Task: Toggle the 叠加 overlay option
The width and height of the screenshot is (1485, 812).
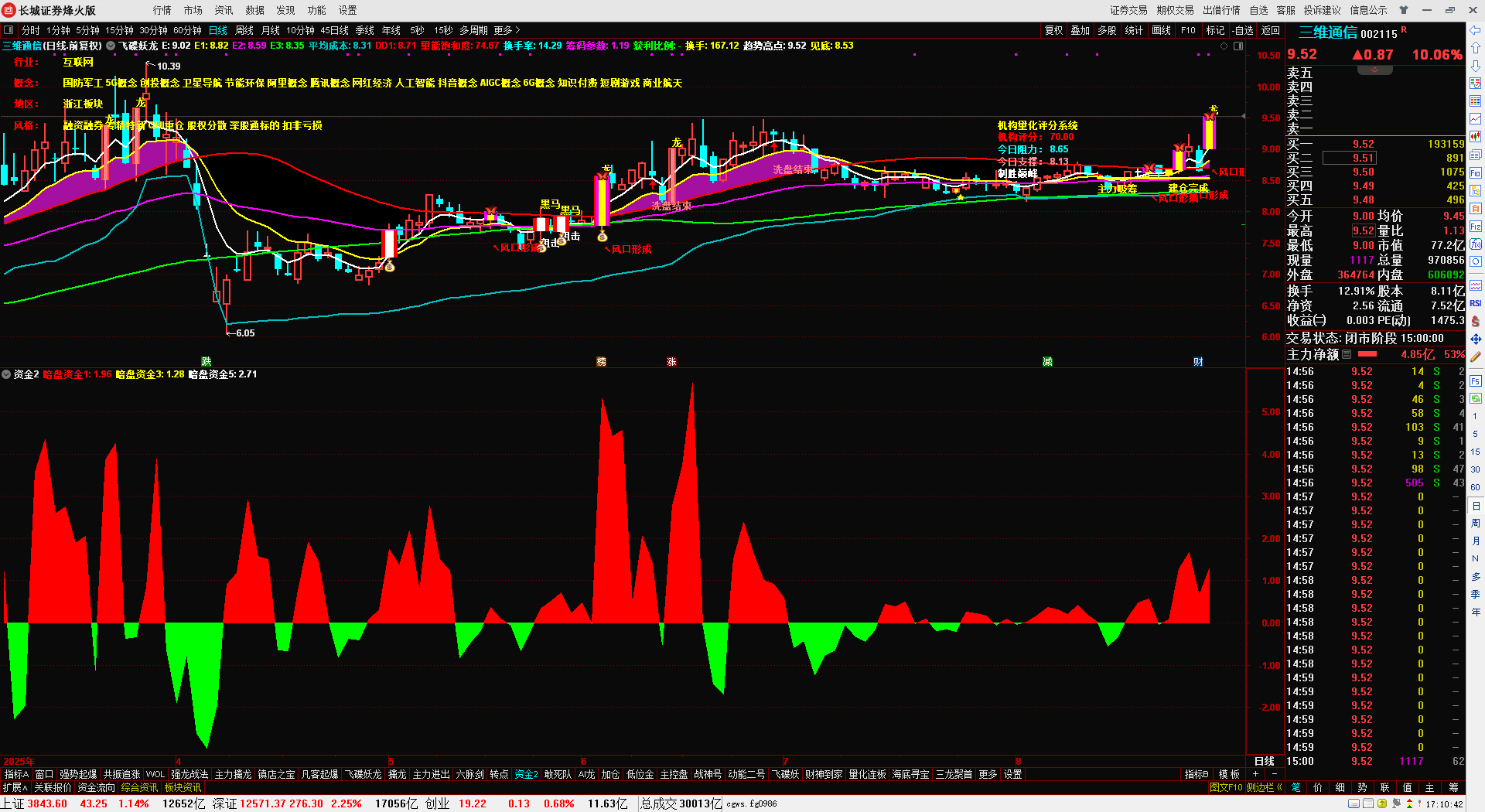Action: tap(1080, 30)
